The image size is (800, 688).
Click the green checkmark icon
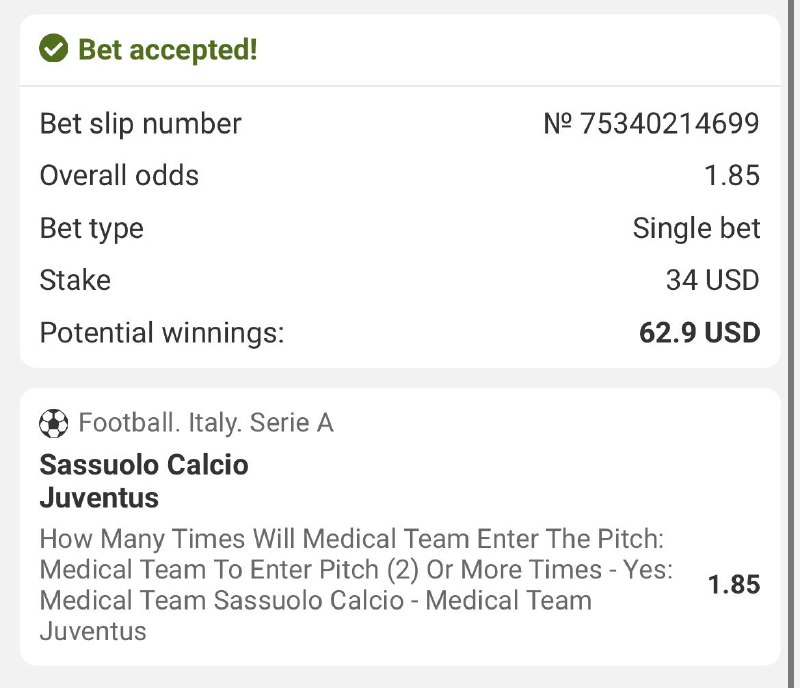[x=53, y=49]
